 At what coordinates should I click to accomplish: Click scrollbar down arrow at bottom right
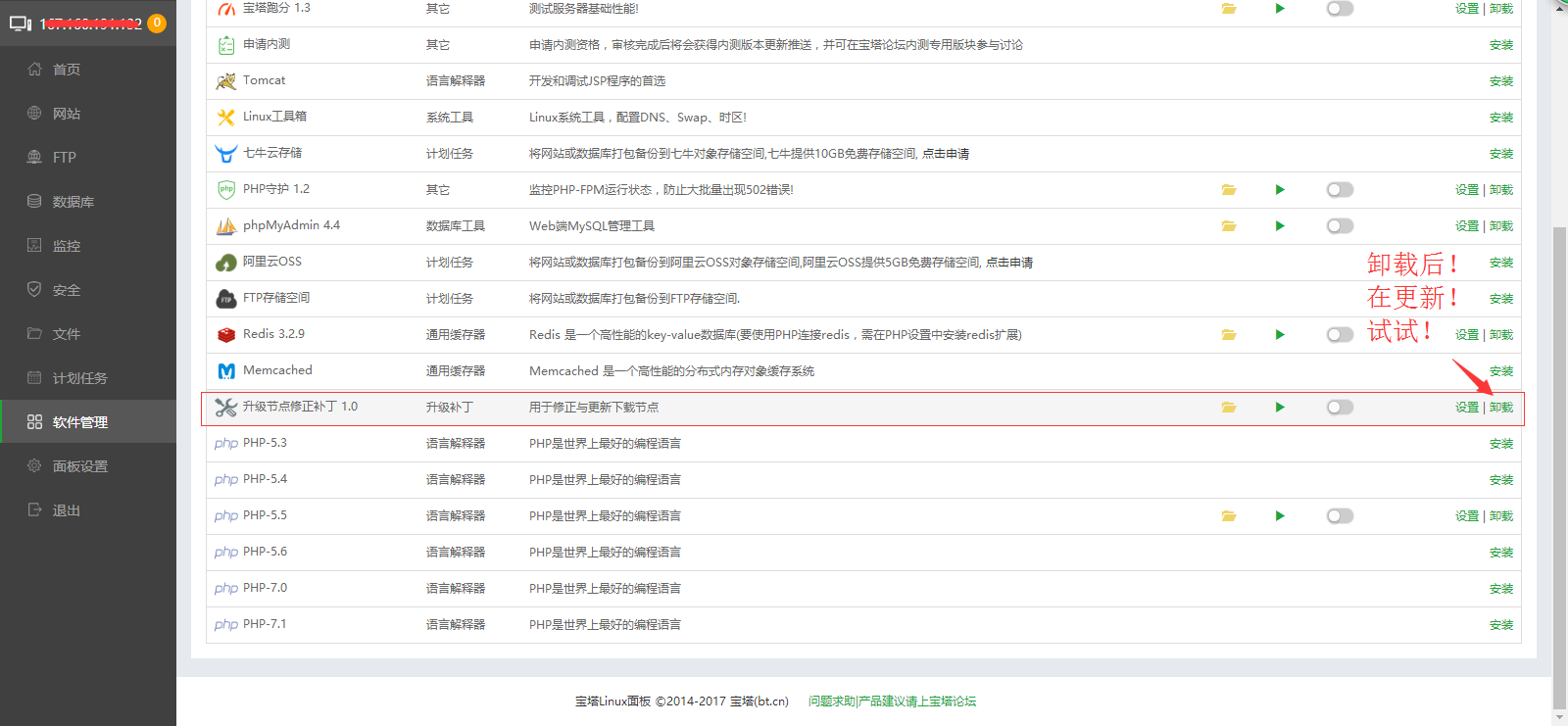[x=1560, y=718]
